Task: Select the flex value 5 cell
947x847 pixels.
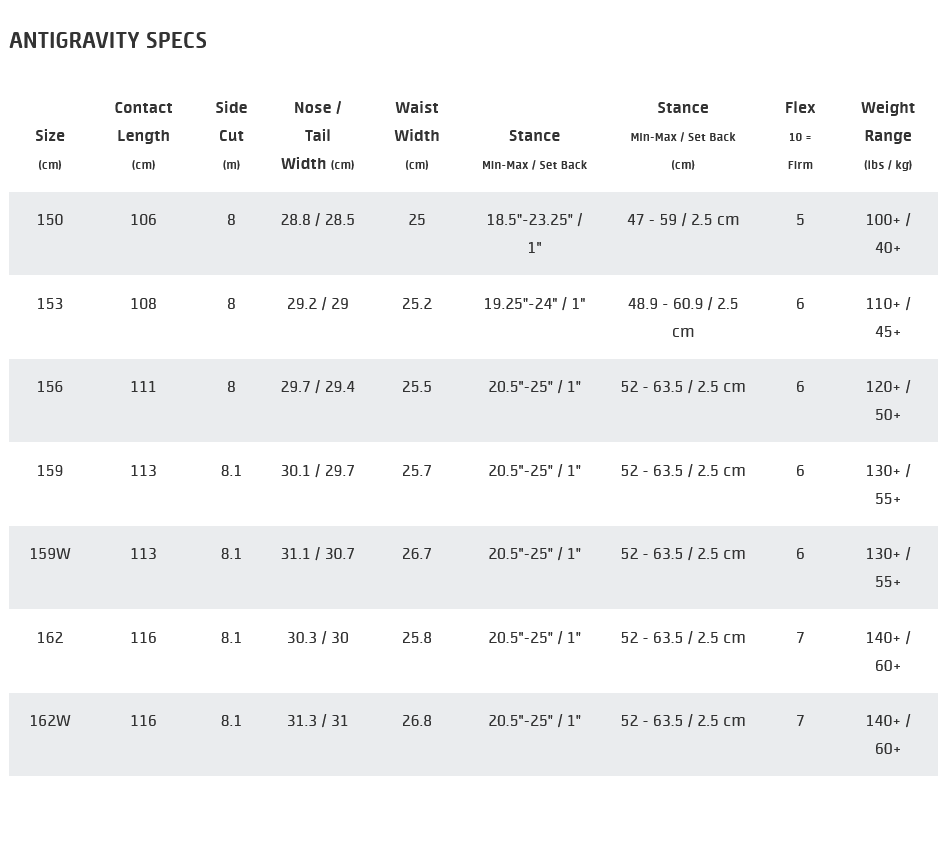Action: (x=800, y=220)
